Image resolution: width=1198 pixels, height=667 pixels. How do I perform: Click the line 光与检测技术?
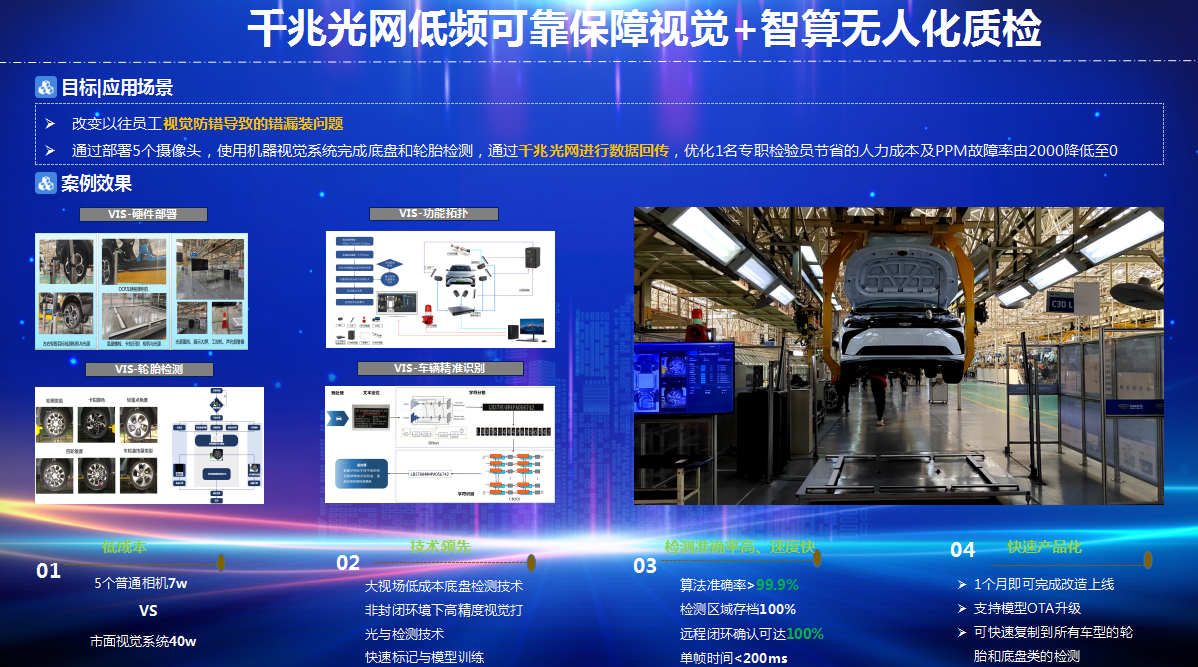click(x=404, y=634)
